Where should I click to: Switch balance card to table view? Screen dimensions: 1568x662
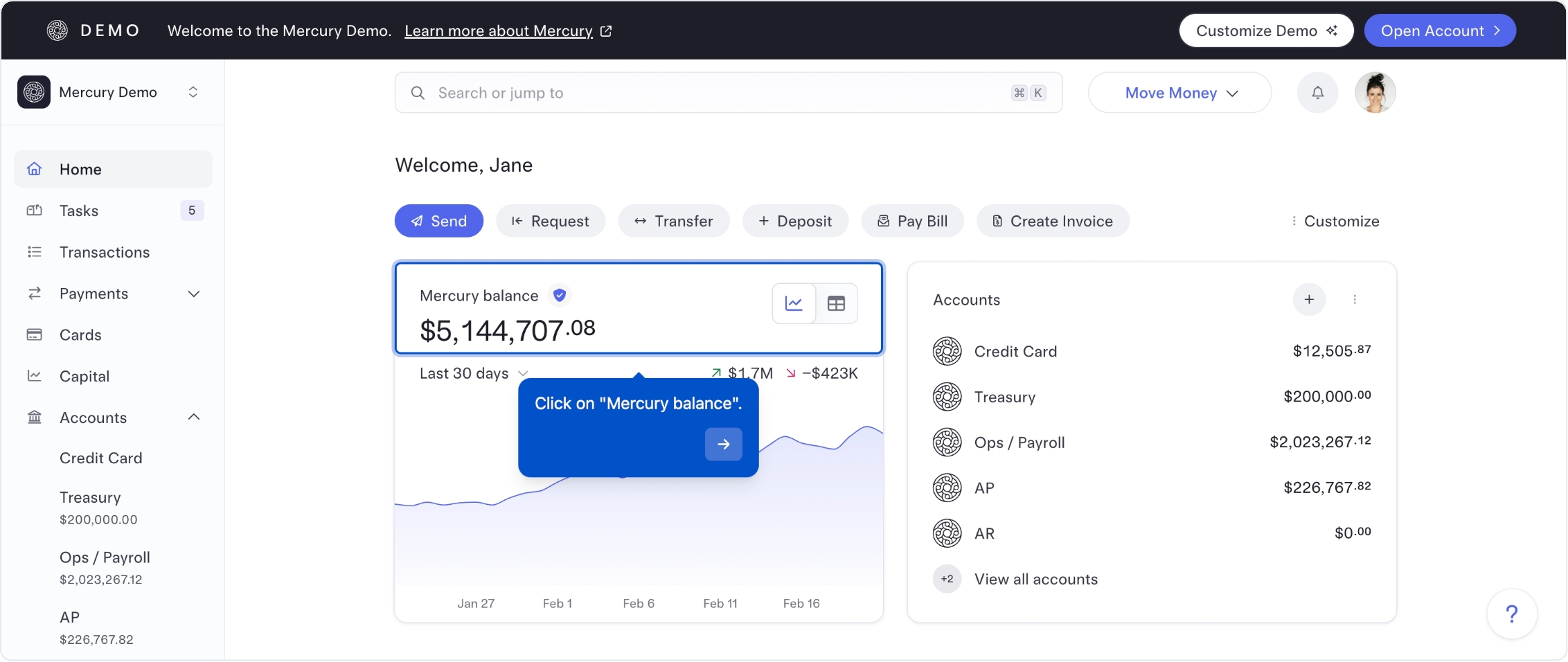click(x=836, y=303)
